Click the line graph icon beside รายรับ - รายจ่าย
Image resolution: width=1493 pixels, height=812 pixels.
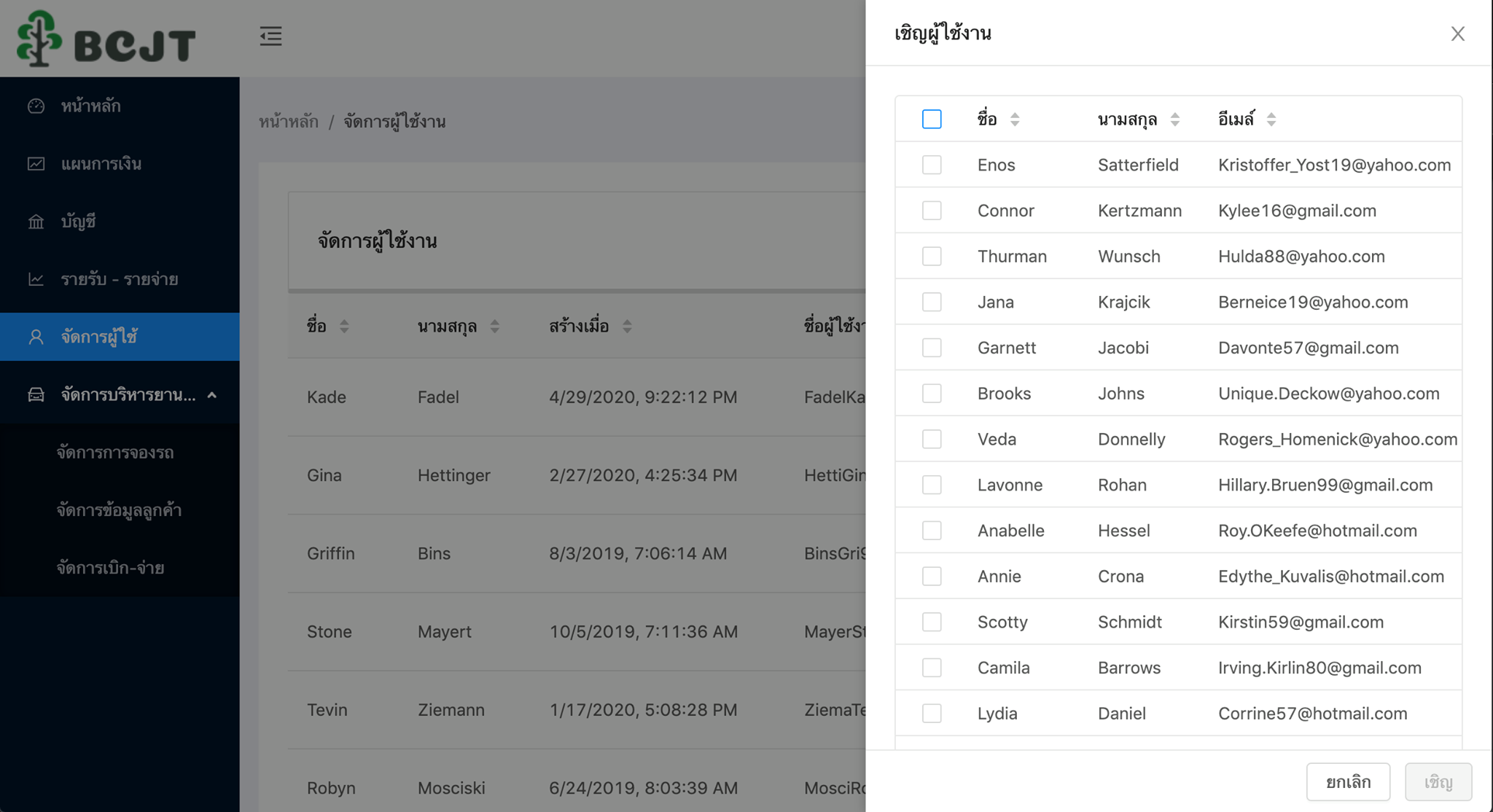36,279
